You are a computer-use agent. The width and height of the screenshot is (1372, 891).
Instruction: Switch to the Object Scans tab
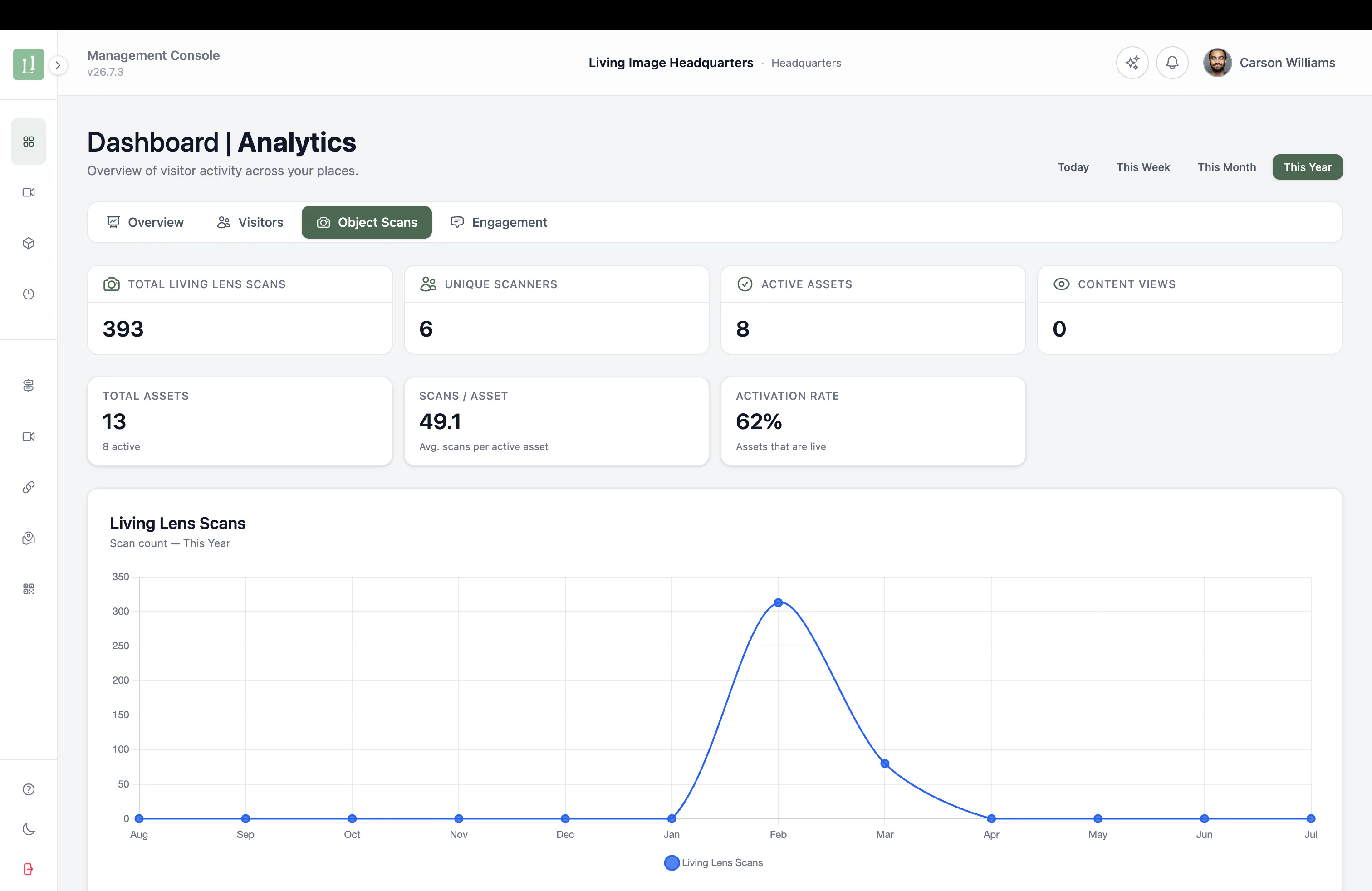(367, 222)
